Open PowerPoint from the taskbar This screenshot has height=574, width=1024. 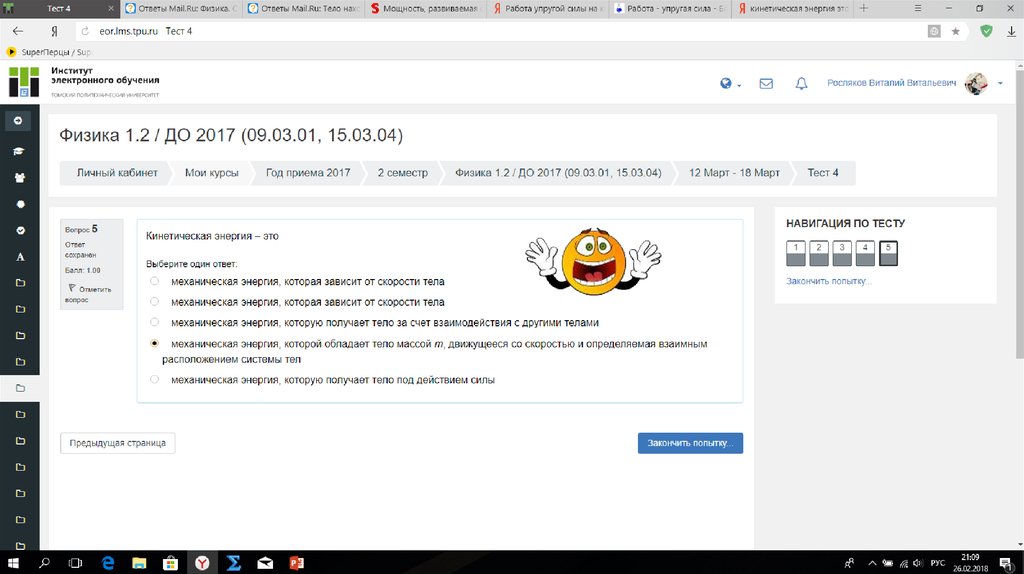296,562
